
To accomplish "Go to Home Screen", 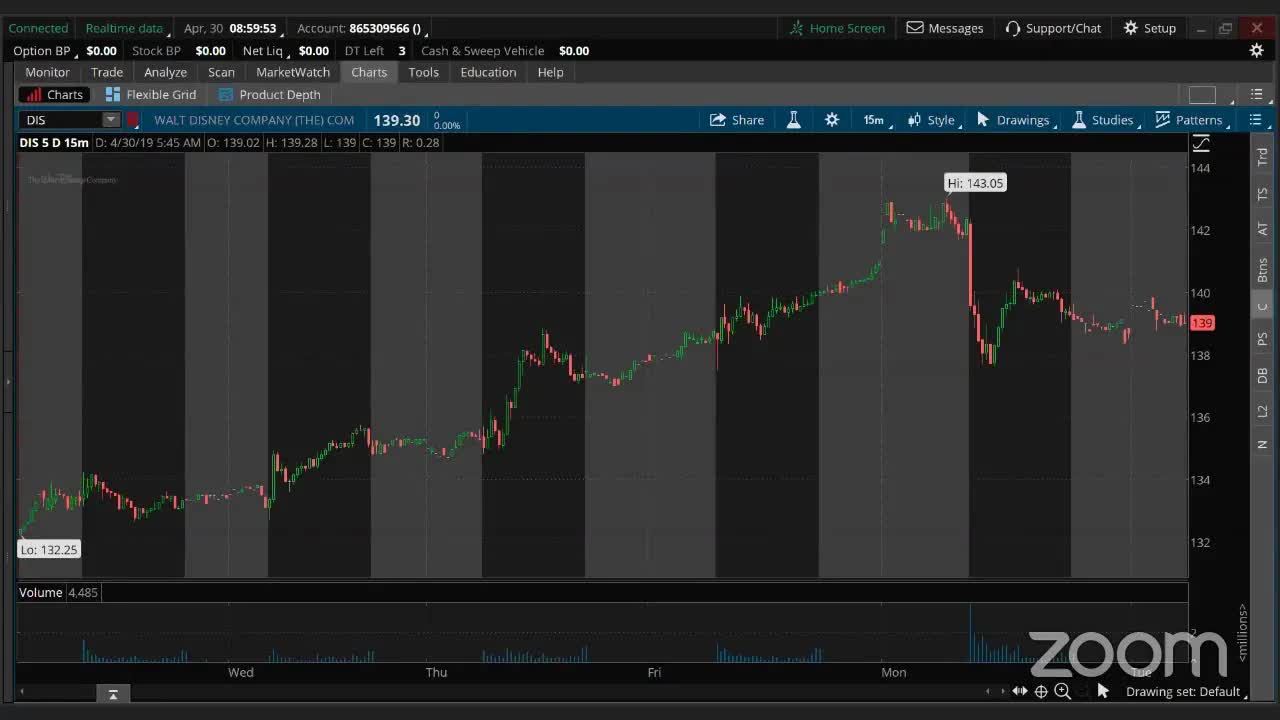I will point(837,28).
